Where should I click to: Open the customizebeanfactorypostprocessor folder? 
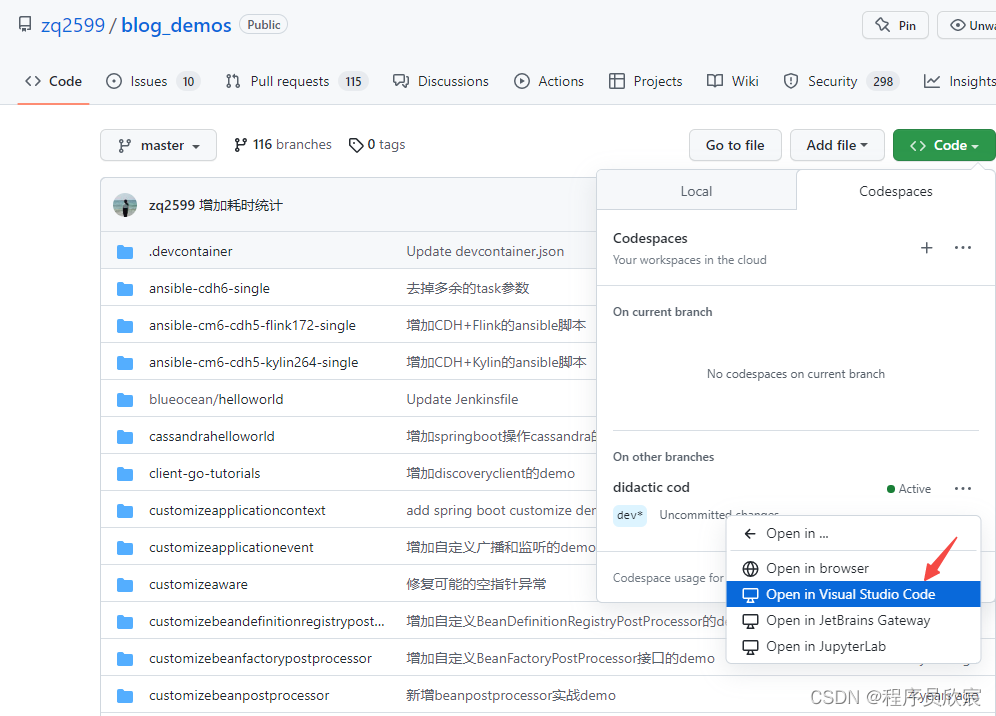[x=260, y=658]
